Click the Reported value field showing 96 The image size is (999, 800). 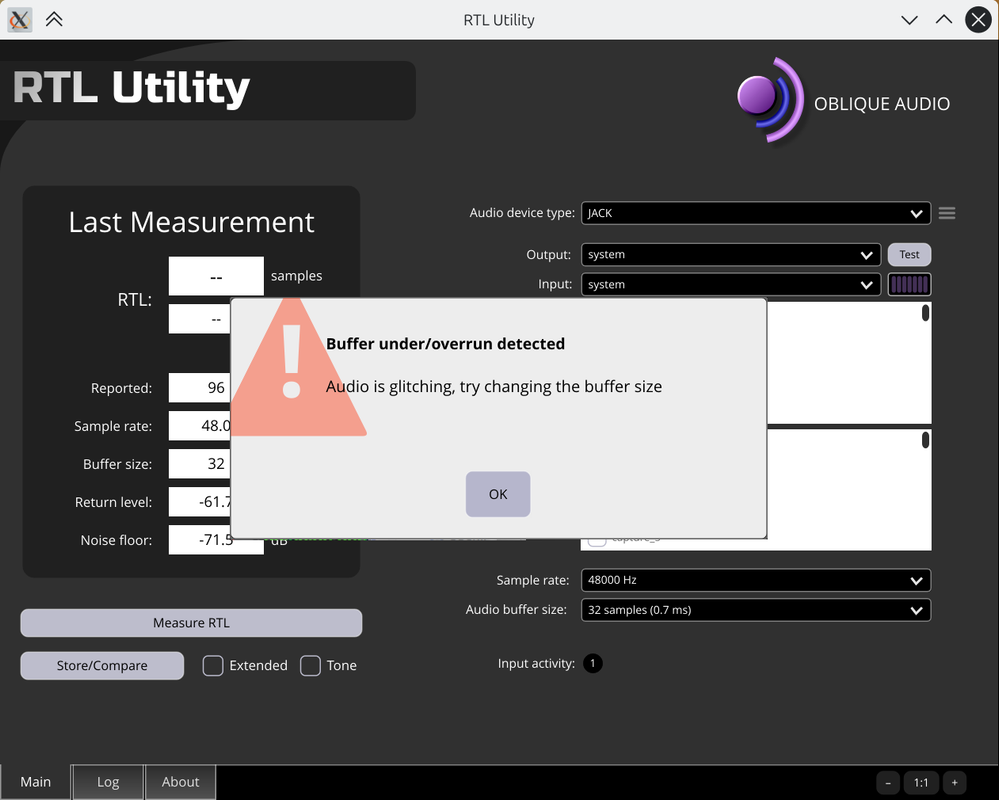pos(200,388)
